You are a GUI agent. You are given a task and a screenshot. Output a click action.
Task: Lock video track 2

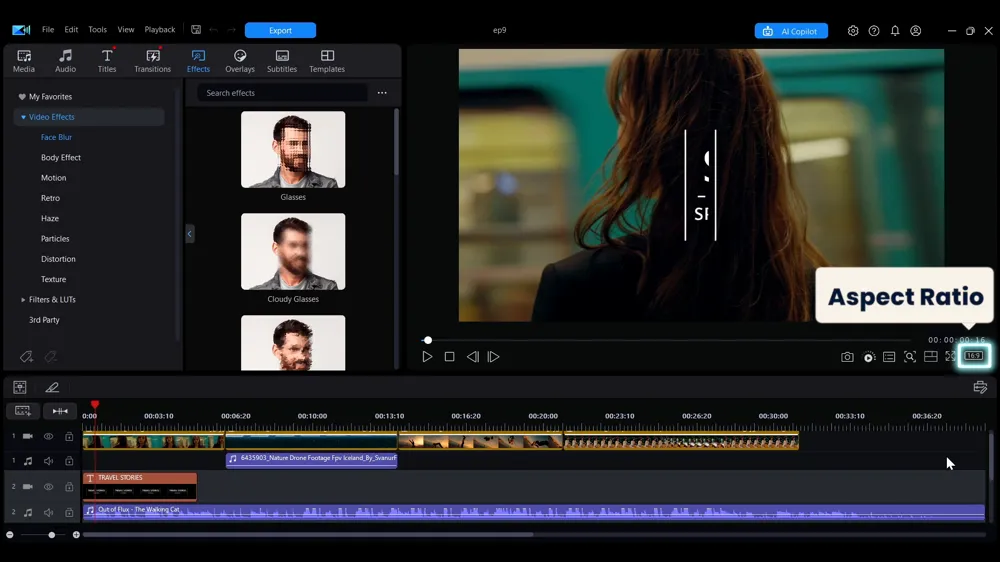69,487
